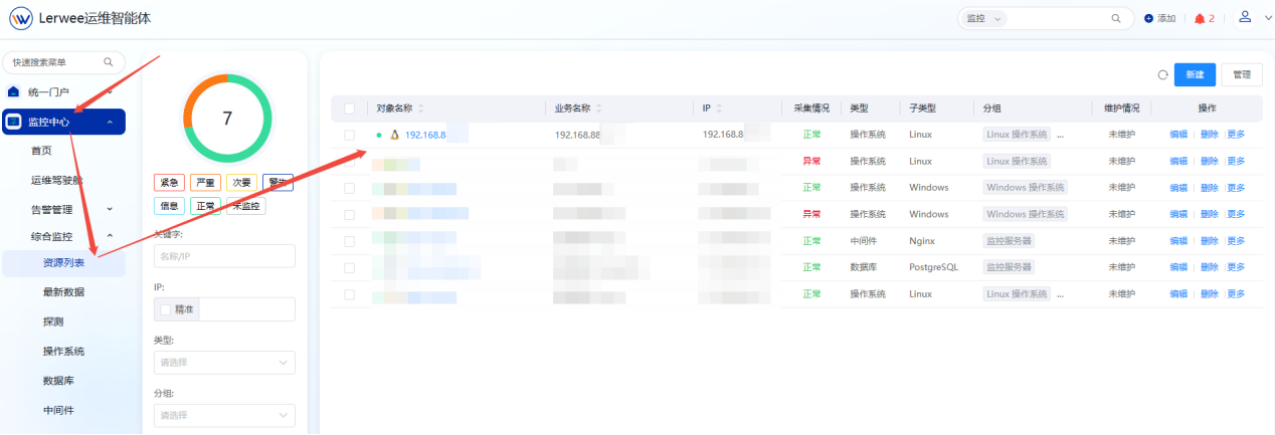Click the user profile icon
The image size is (1275, 435).
1244,17
